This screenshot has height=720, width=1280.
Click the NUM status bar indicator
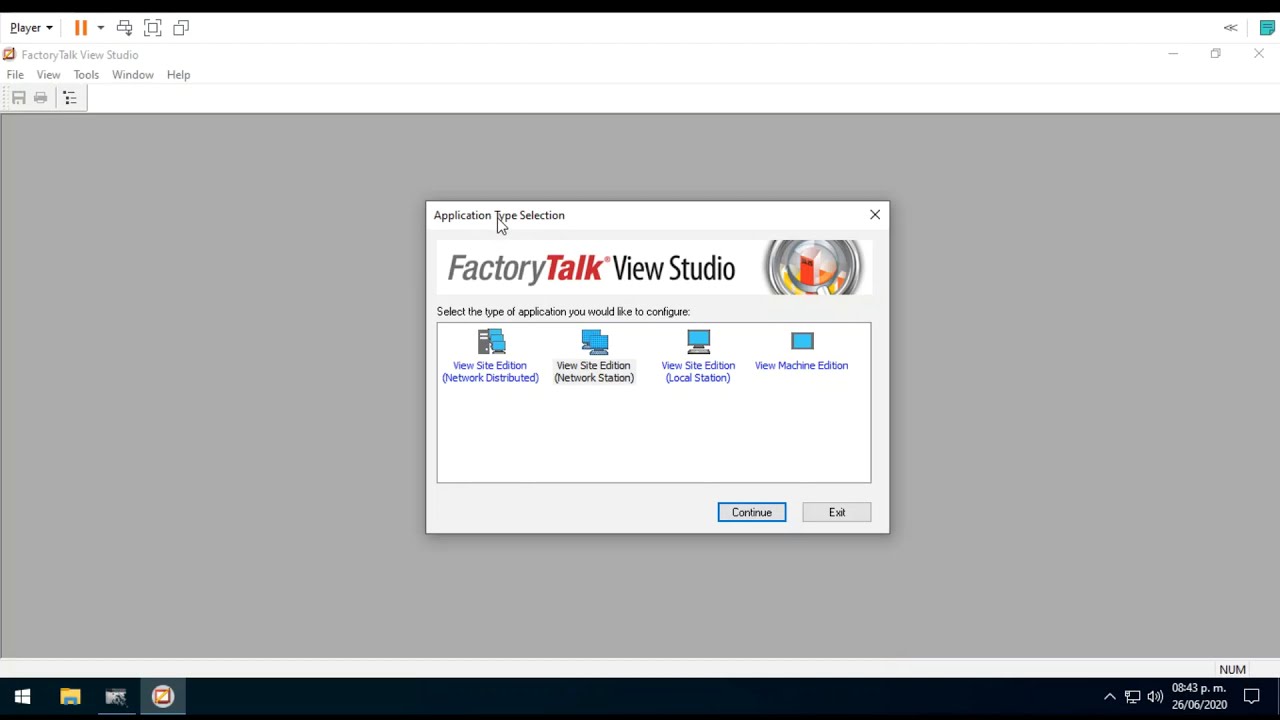[x=1232, y=670]
